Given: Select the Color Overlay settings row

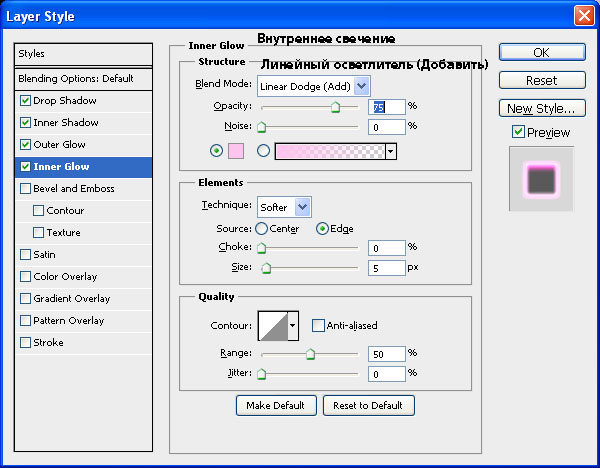Looking at the screenshot, I should (x=83, y=277).
